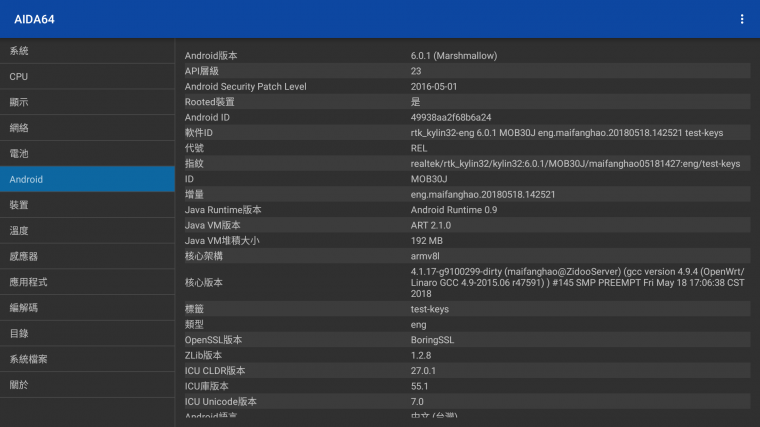760x427 pixels.
Task: Click the realtek/rtk_kylin32 fingerprint value
Action: pos(575,164)
